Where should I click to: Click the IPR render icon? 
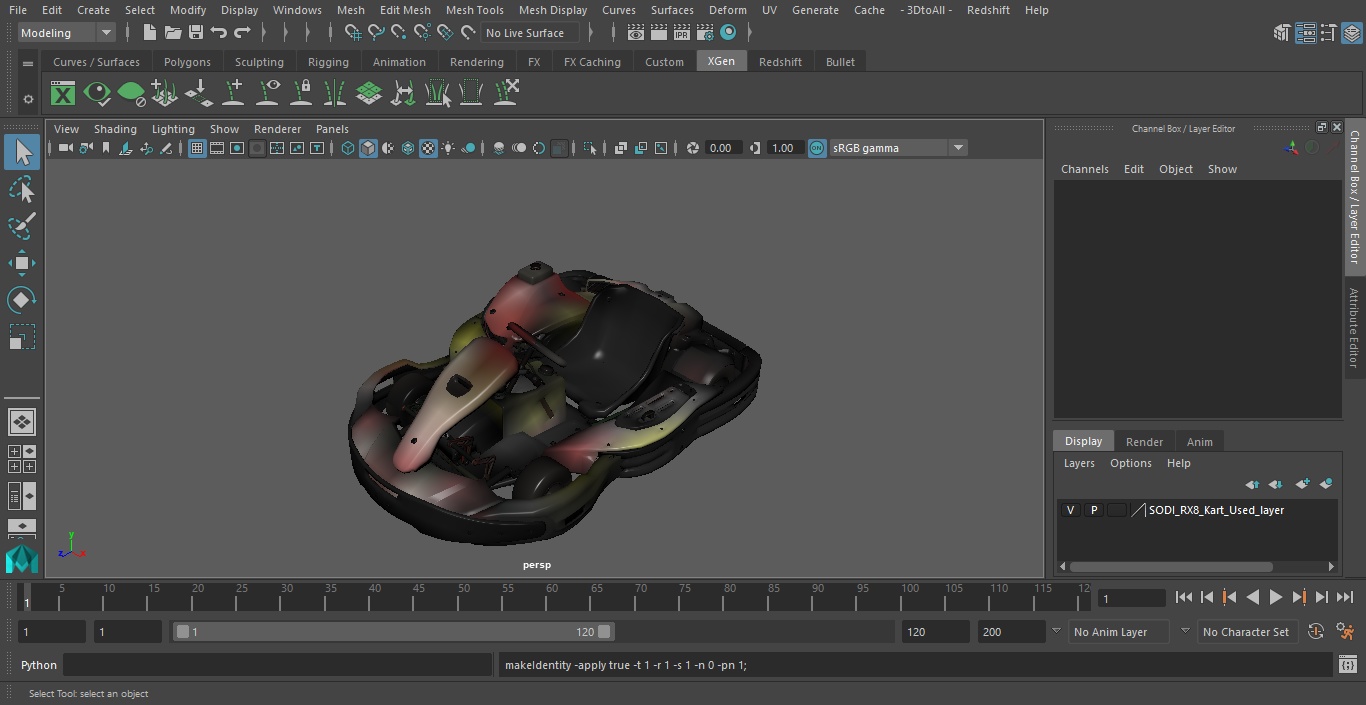pos(682,33)
